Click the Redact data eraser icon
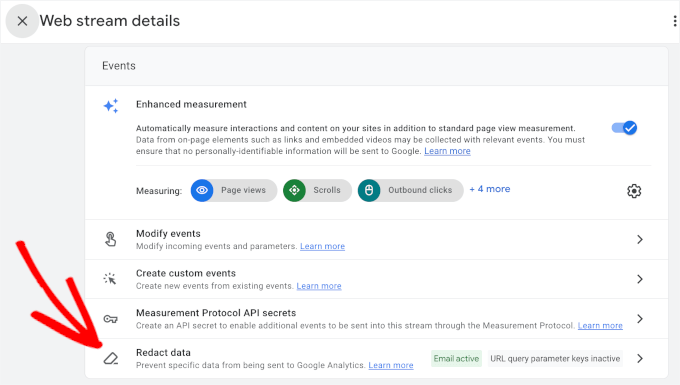680x385 pixels. tap(111, 359)
